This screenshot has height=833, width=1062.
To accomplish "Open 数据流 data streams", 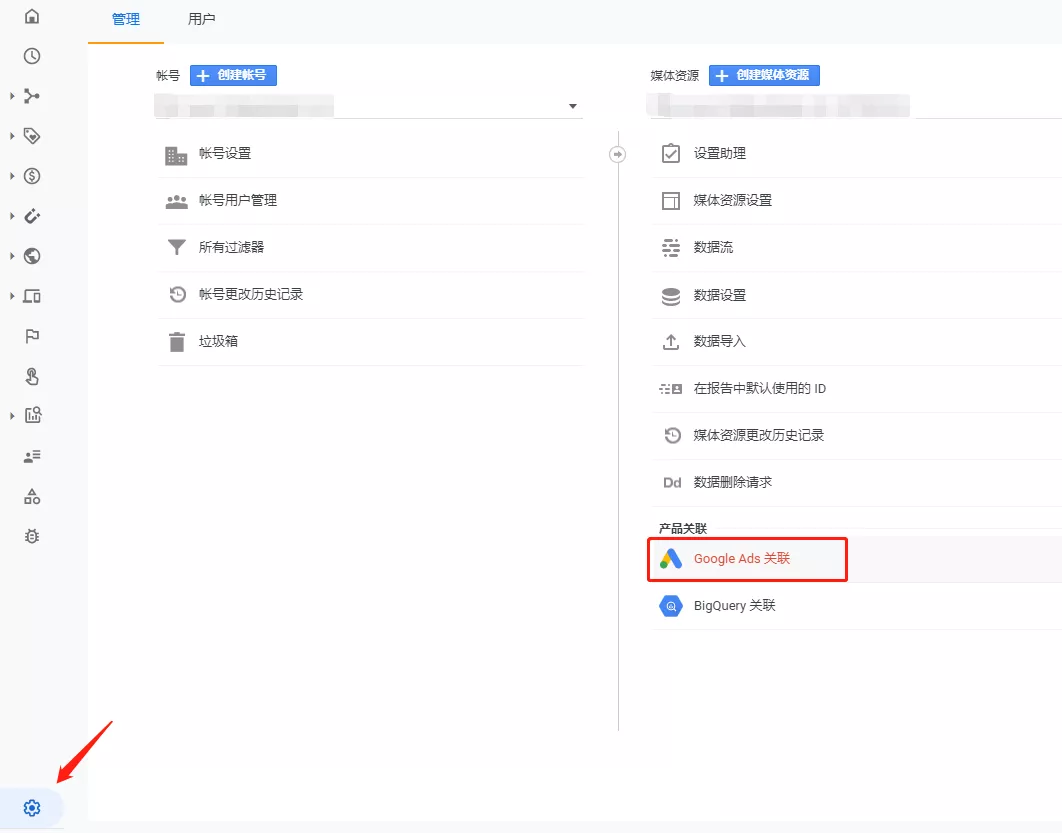I will tap(713, 247).
